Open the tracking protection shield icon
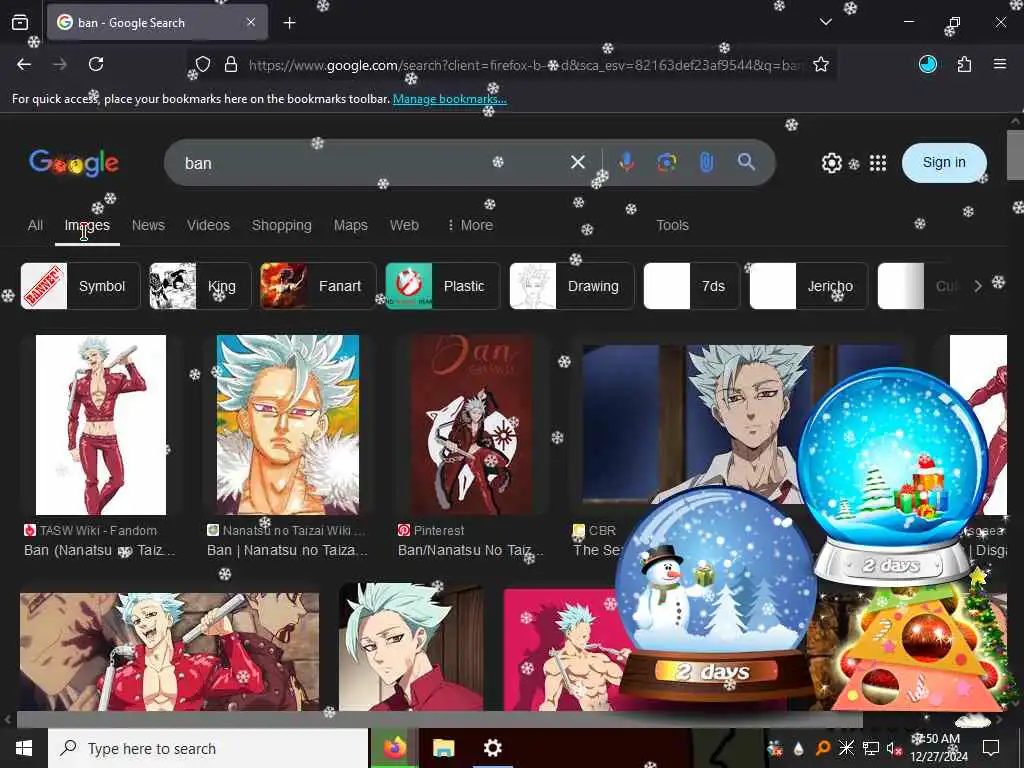 tap(203, 64)
